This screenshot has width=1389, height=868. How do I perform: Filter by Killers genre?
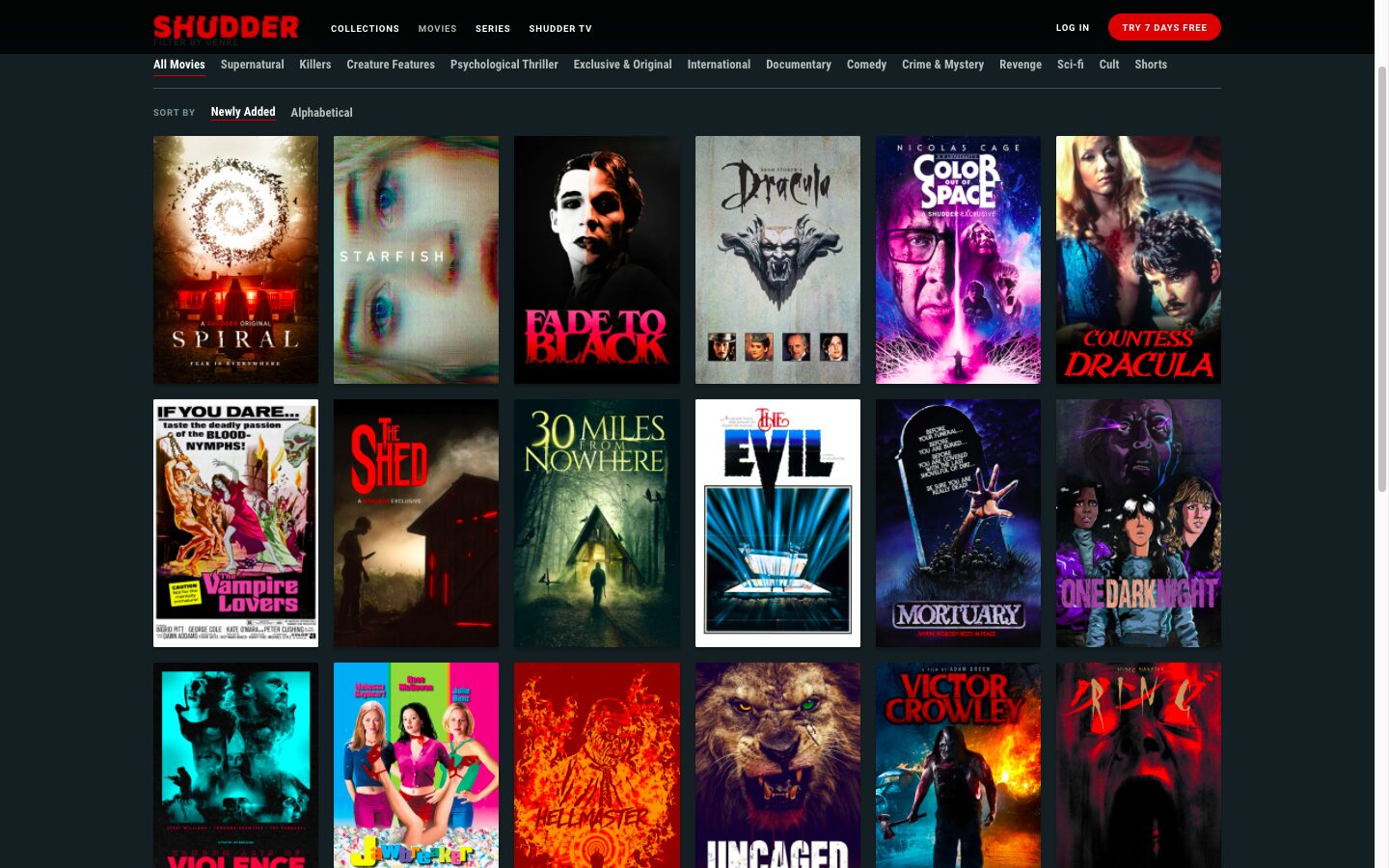click(314, 65)
